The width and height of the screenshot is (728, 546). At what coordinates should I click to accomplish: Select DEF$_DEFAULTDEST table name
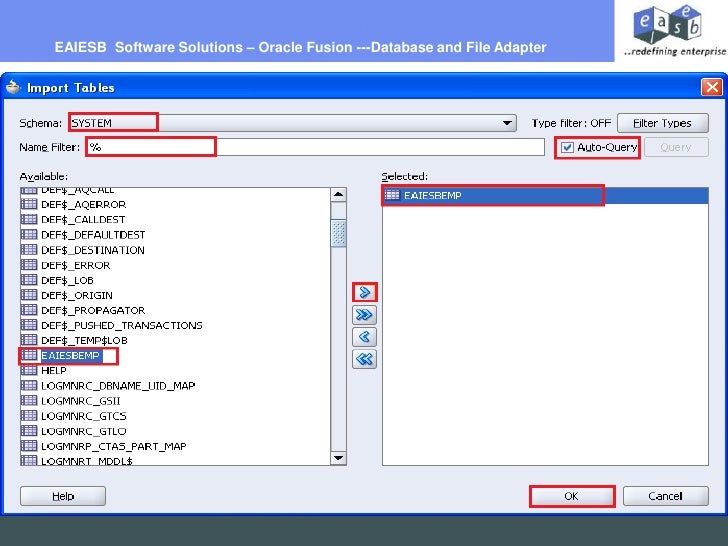[93, 234]
